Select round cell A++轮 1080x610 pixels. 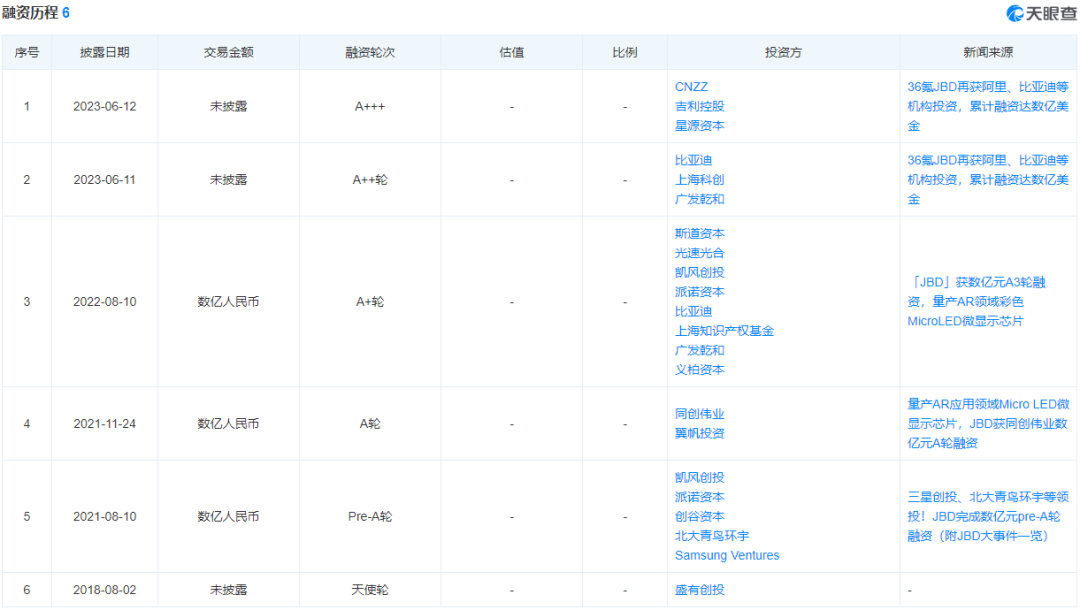coord(370,180)
